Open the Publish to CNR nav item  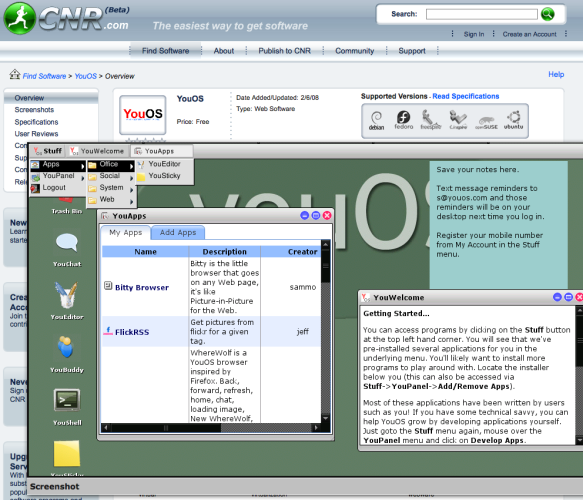[284, 51]
